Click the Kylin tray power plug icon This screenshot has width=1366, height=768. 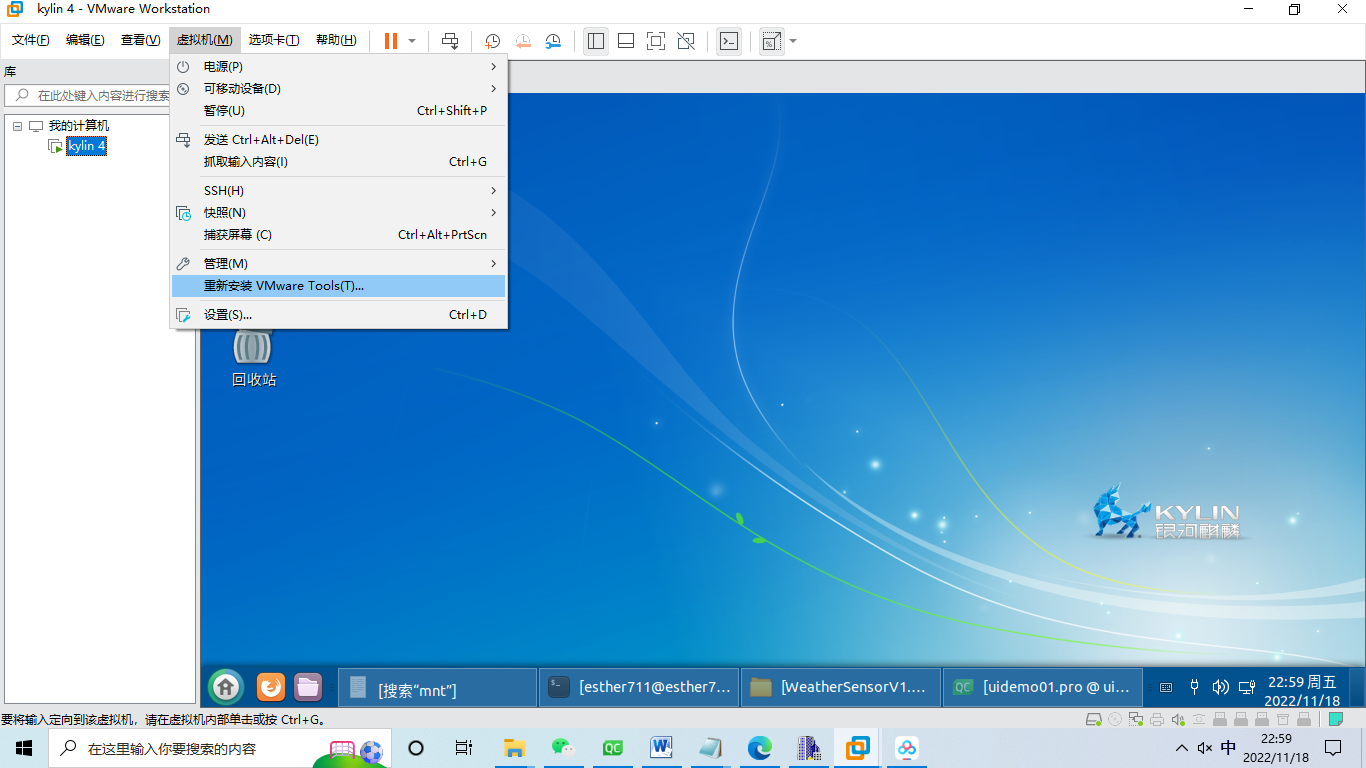click(x=1194, y=688)
